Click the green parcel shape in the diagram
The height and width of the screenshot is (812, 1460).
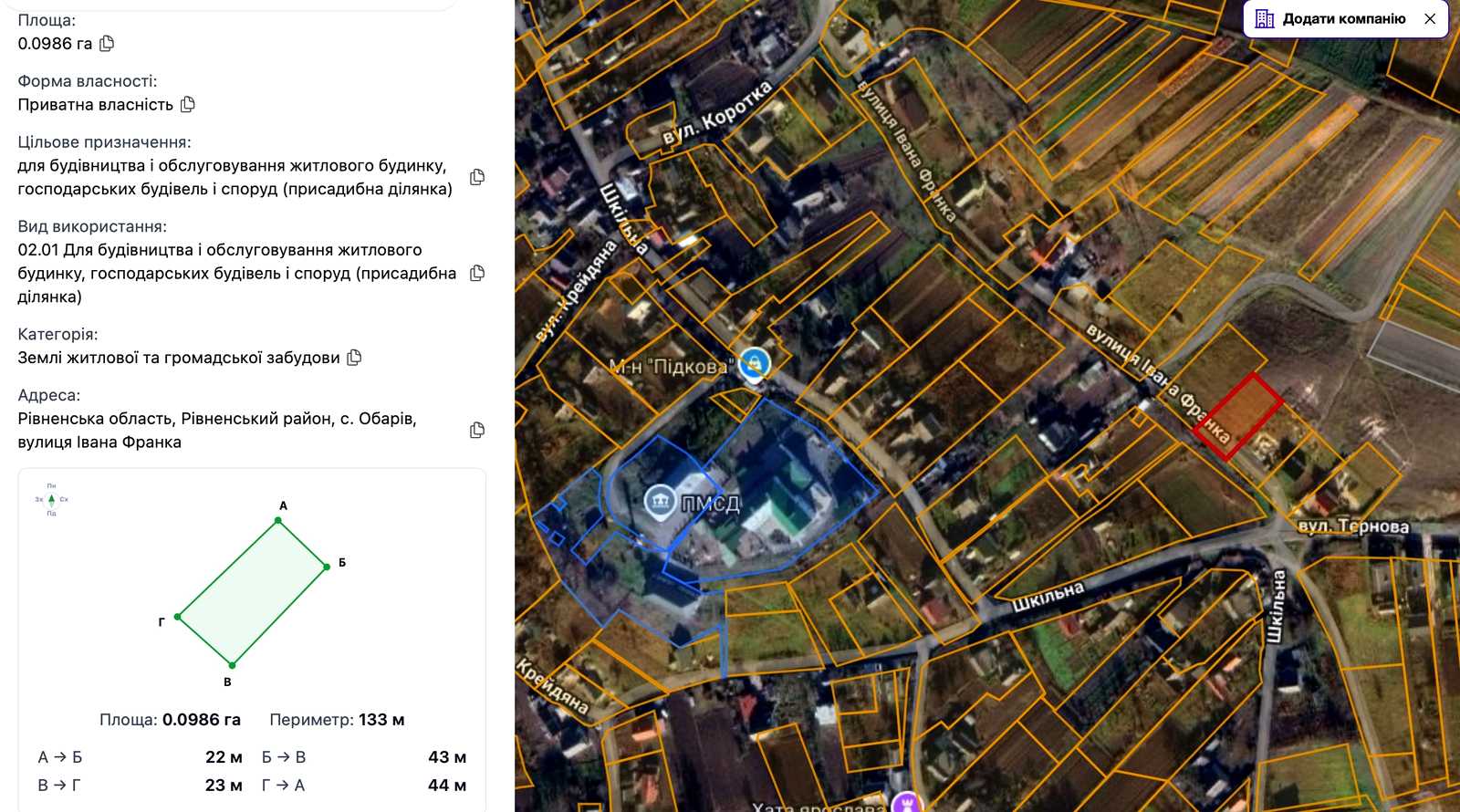click(253, 593)
